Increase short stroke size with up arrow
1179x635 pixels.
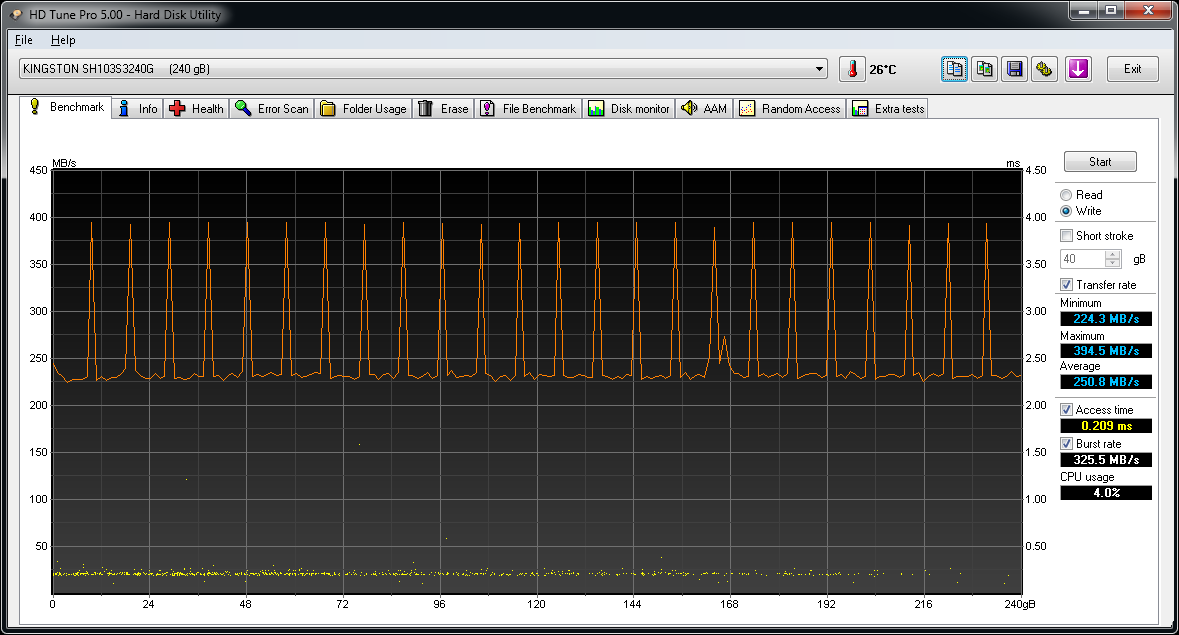pyautogui.click(x=1113, y=254)
